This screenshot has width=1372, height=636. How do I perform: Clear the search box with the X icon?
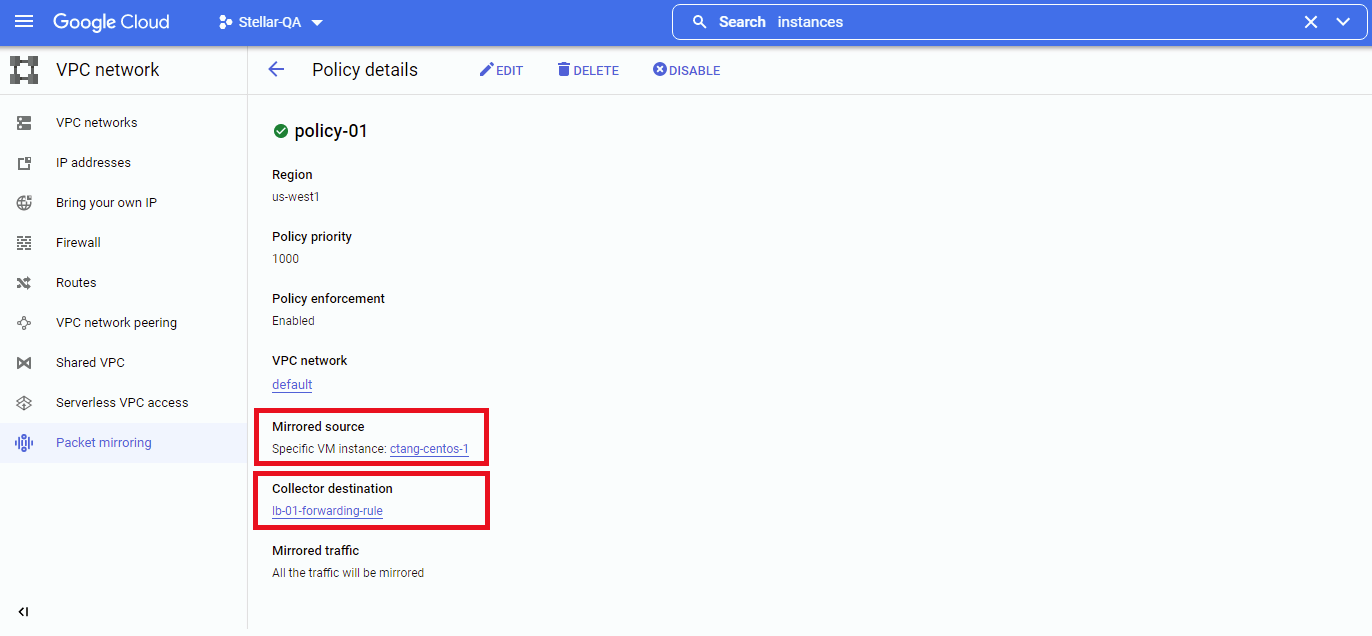pyautogui.click(x=1310, y=22)
